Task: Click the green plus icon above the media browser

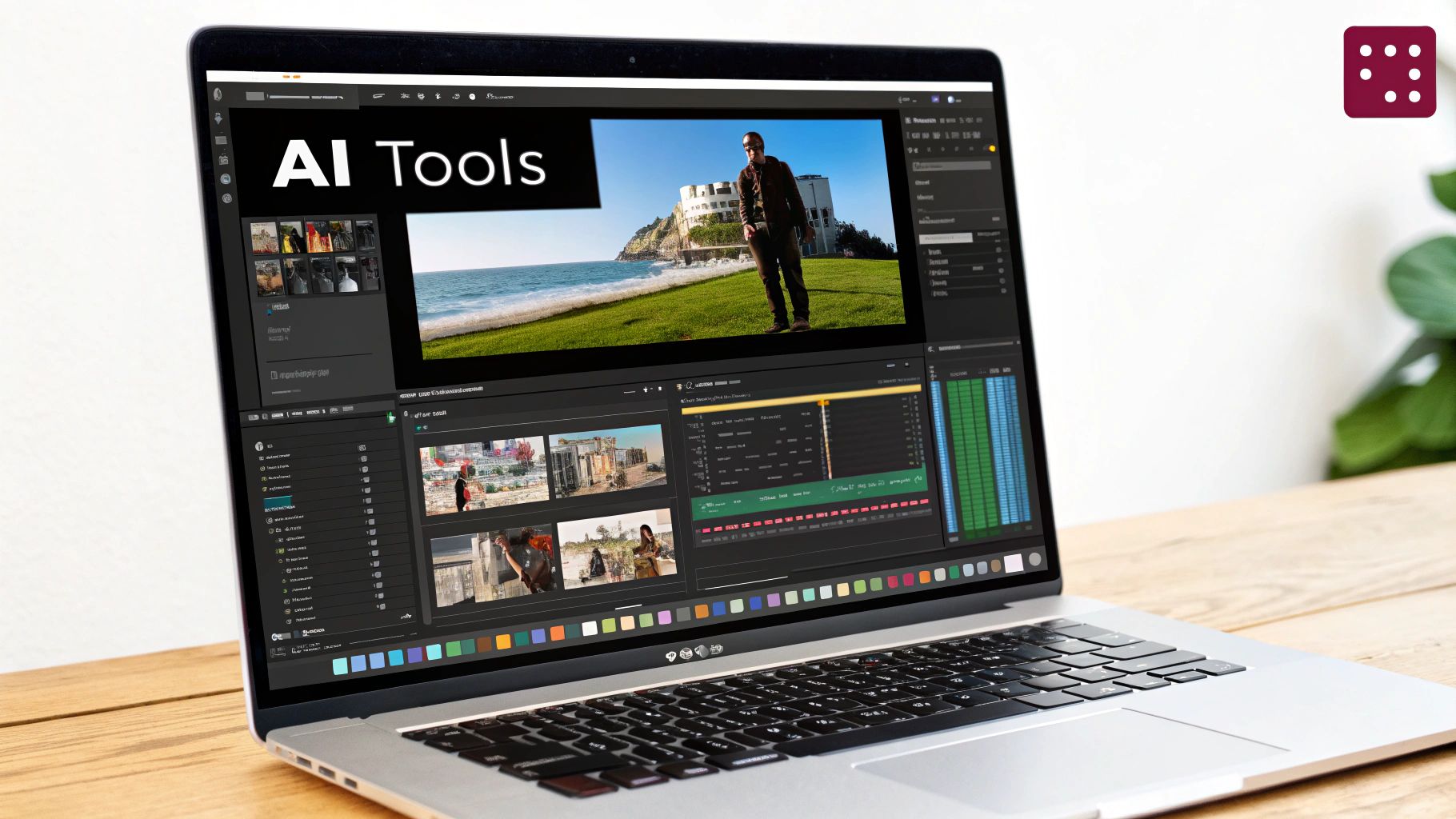Action: click(391, 417)
